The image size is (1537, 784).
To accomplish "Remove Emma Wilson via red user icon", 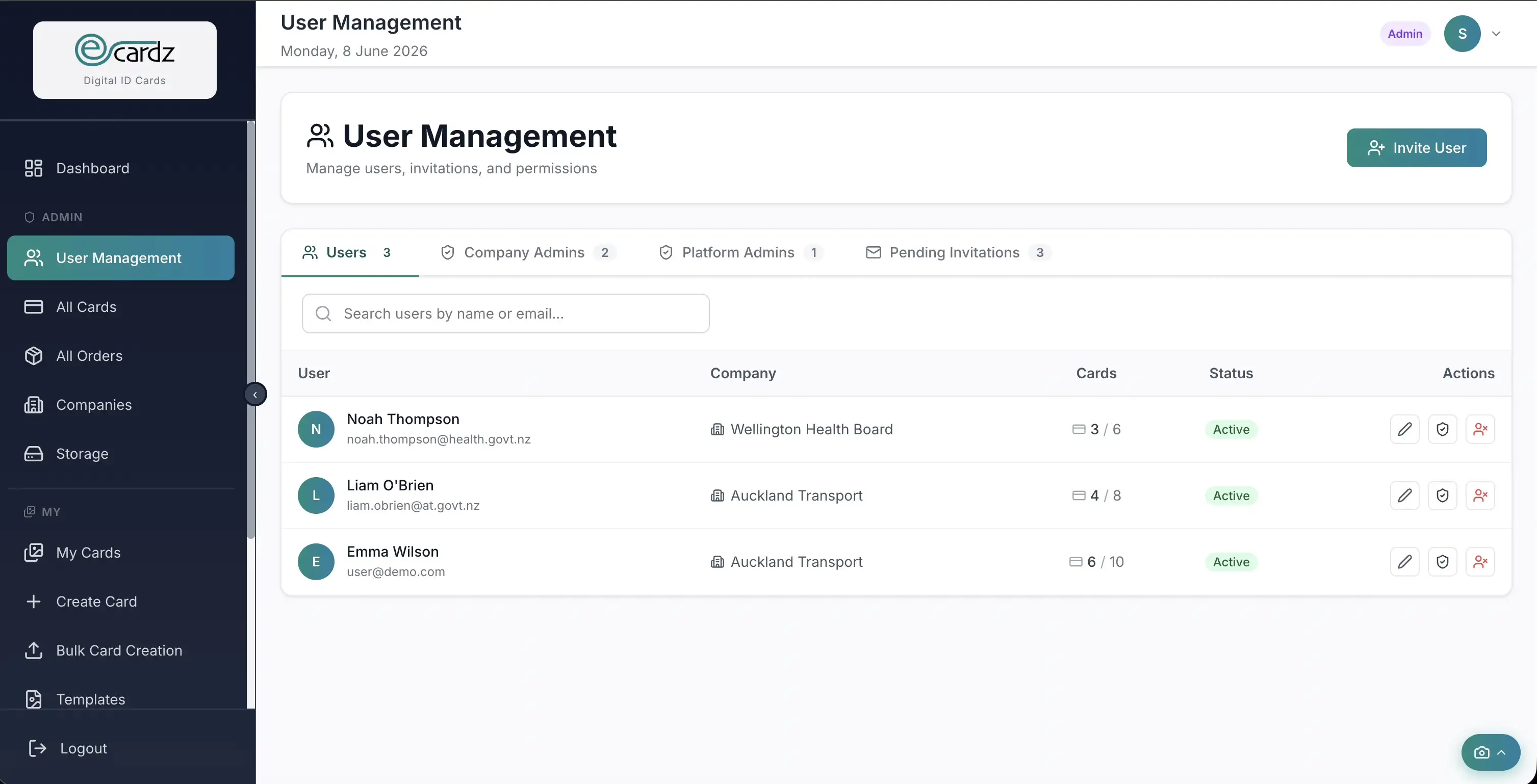I will [1480, 561].
